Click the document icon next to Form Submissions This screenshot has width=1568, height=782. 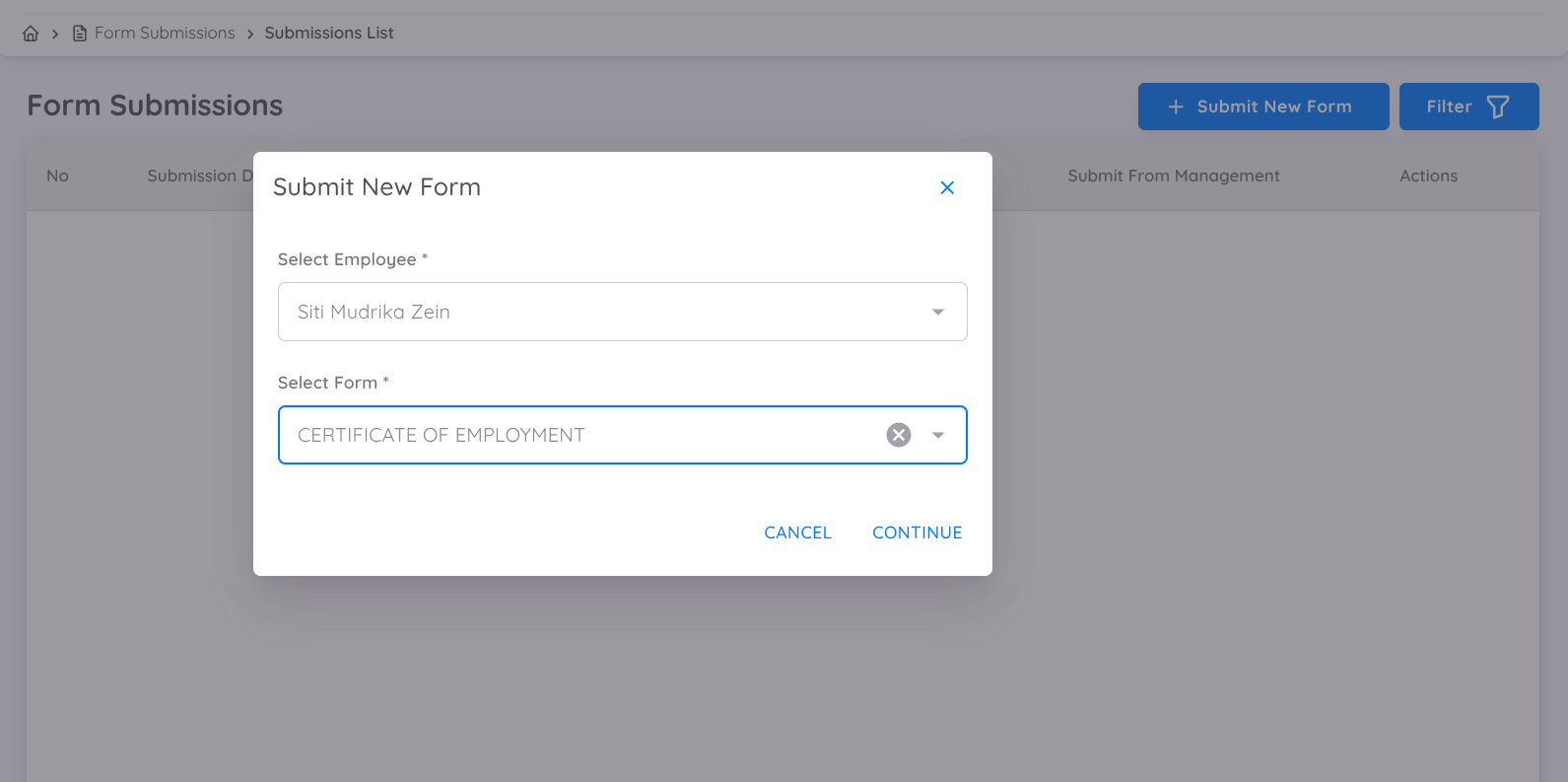click(80, 33)
